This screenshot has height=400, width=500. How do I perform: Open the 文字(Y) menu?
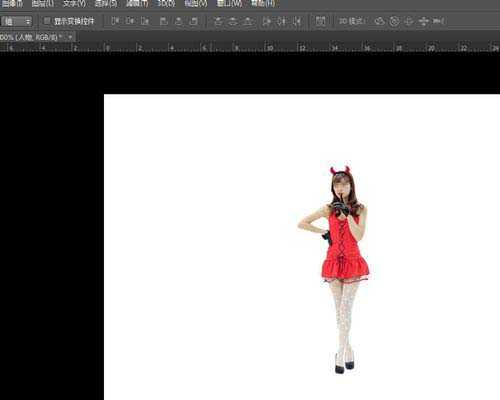click(74, 4)
